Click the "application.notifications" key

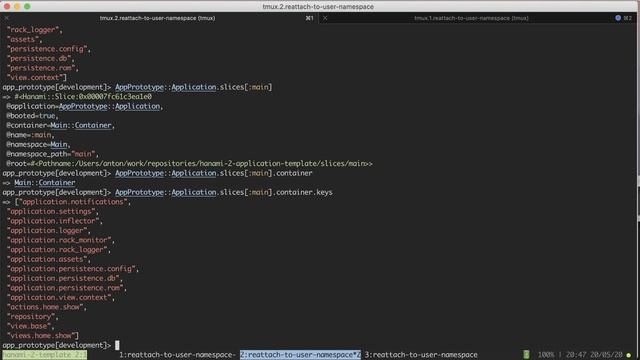[x=73, y=202]
